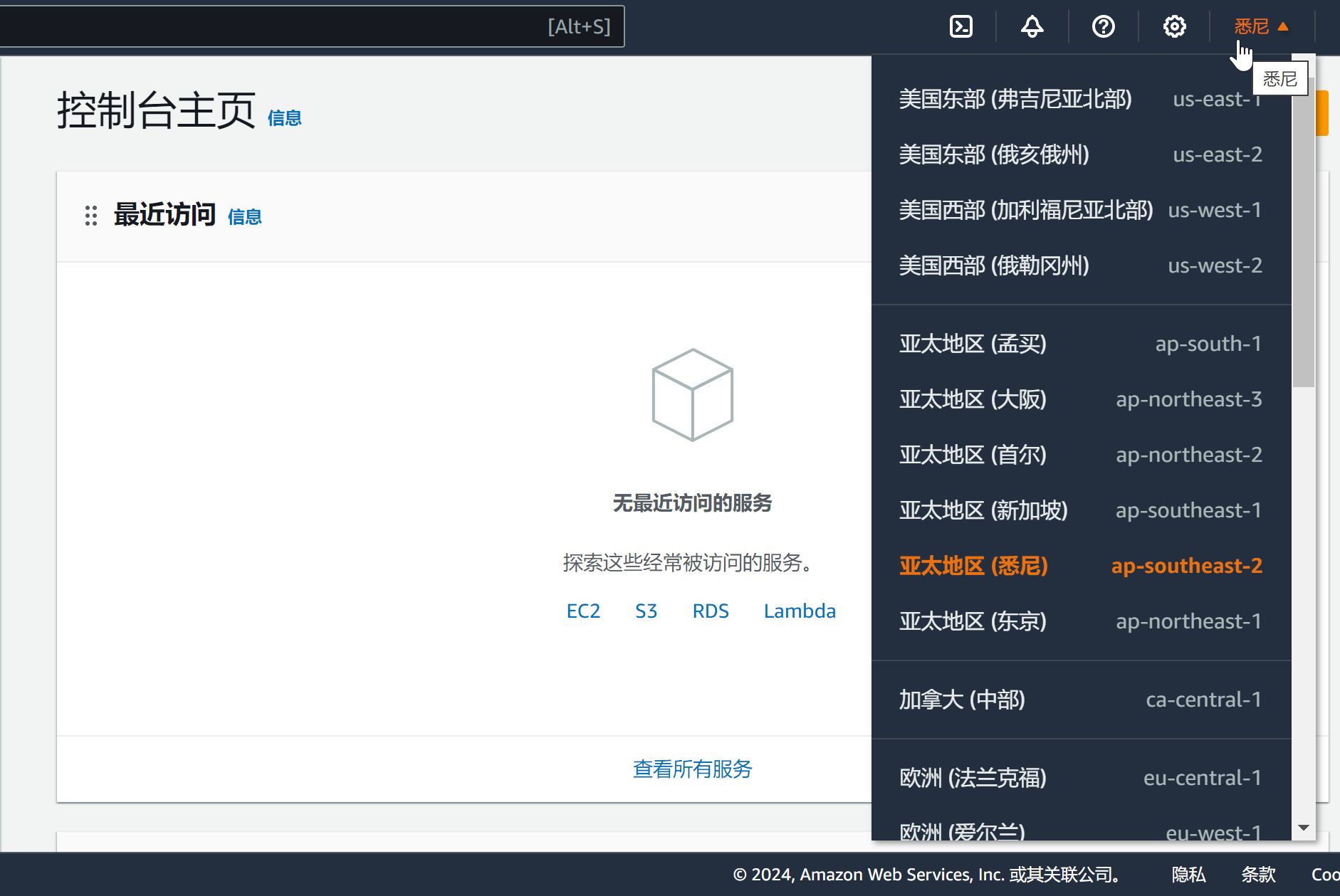Click 信息 link next to 控制台主页
This screenshot has height=896, width=1340.
click(284, 118)
